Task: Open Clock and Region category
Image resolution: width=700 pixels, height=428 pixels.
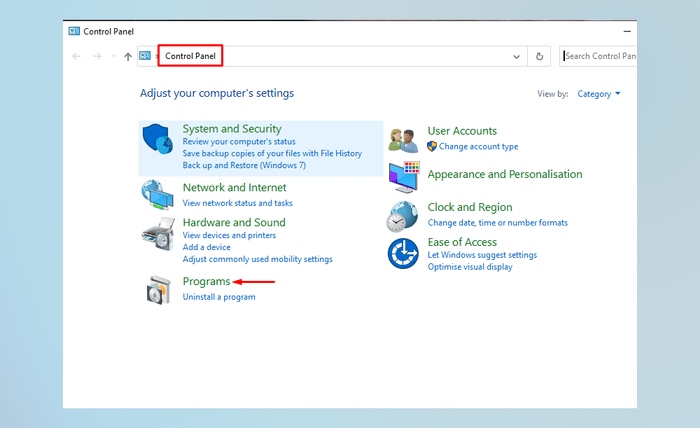Action: [x=470, y=207]
